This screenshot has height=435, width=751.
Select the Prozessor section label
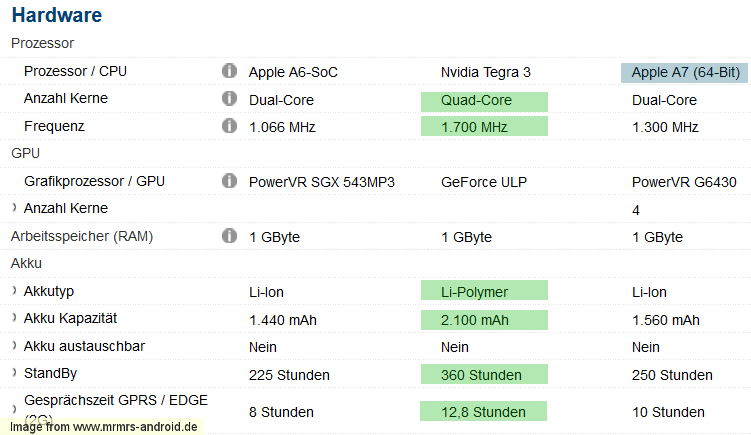coord(43,43)
